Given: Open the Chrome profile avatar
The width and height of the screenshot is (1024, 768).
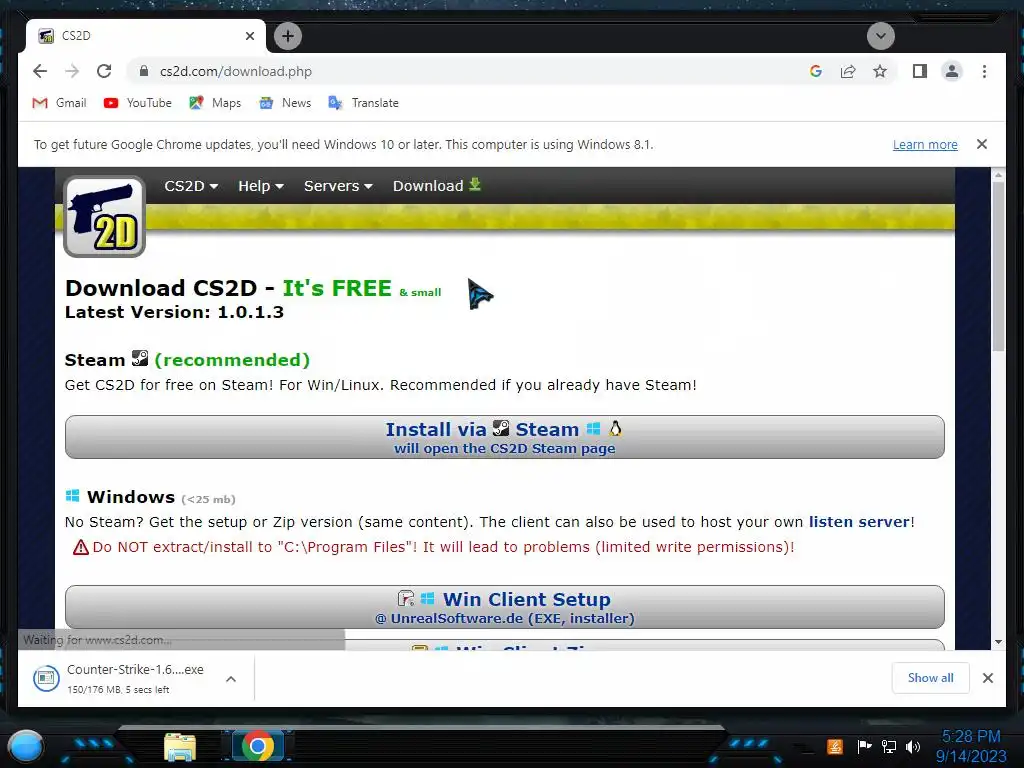Looking at the screenshot, I should [952, 71].
